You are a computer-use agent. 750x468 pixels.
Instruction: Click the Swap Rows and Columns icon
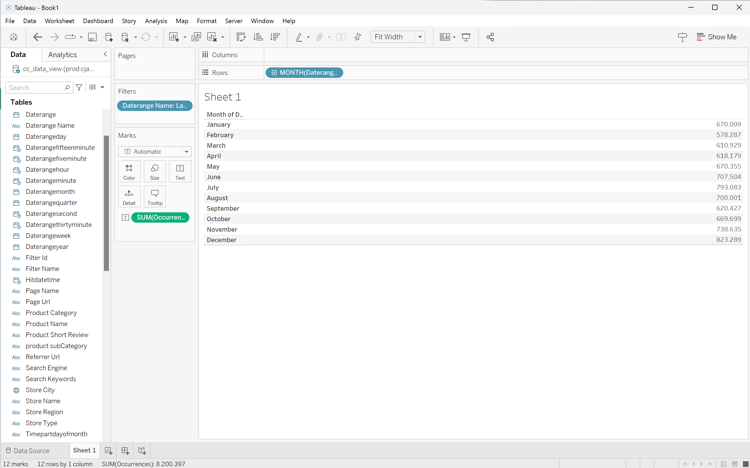241,37
